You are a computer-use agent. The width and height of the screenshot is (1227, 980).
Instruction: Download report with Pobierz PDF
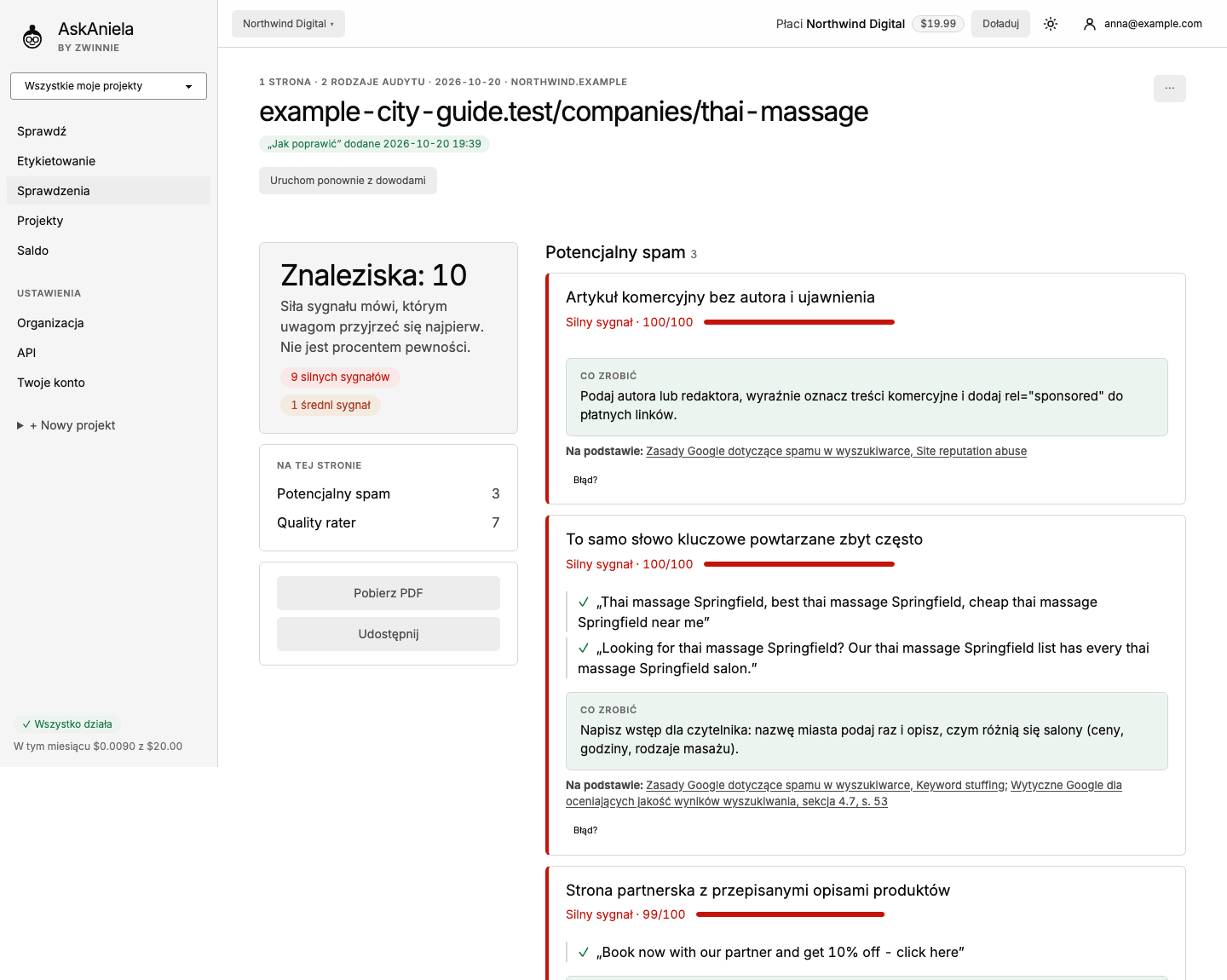click(x=389, y=593)
